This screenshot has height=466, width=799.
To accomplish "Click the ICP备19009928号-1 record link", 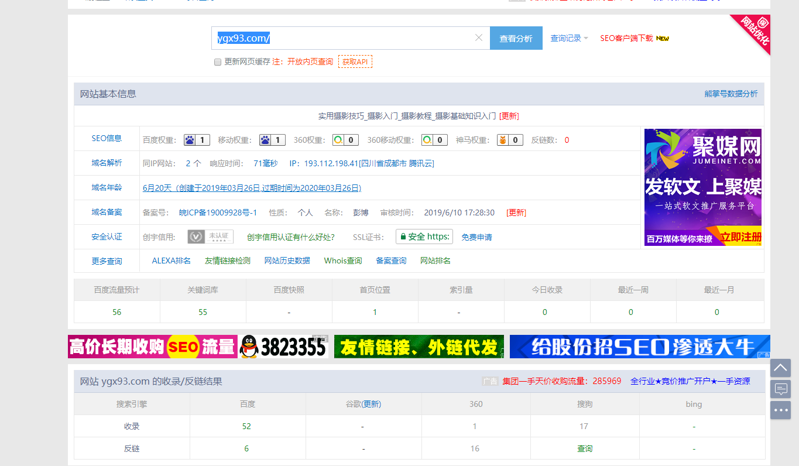I will pos(218,212).
